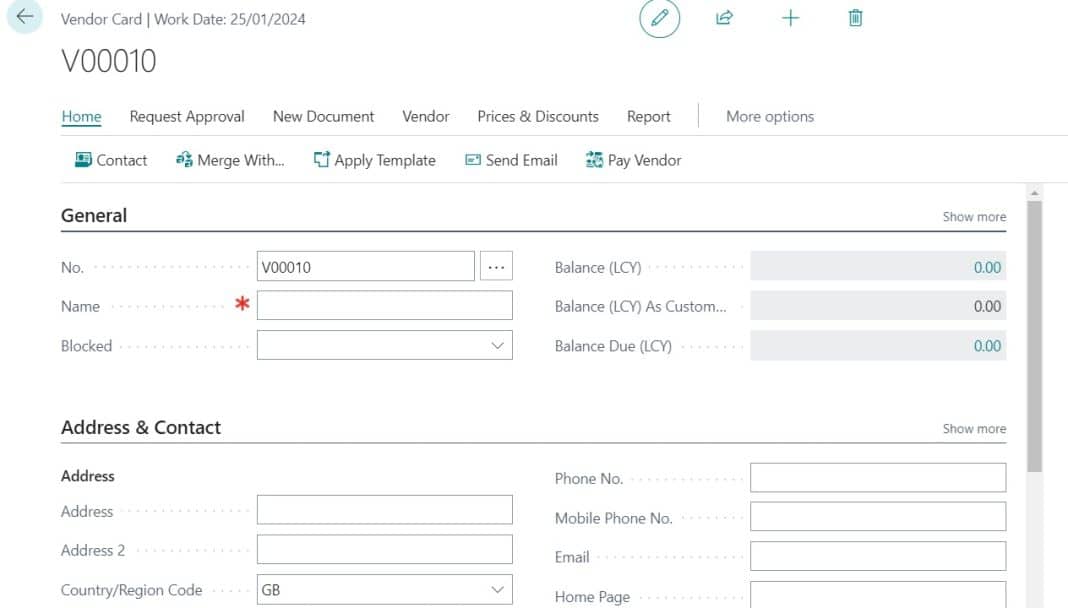This screenshot has width=1068, height=608.
Task: Select the Apply Template icon
Action: (x=320, y=160)
